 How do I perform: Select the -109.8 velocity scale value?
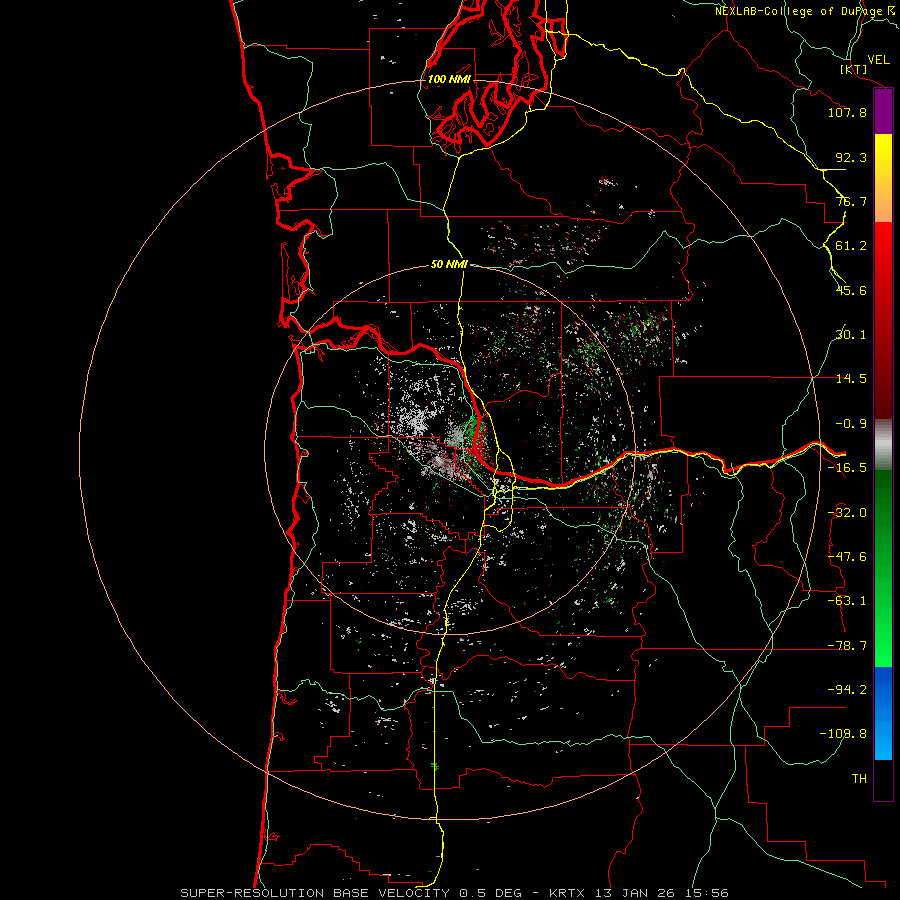(843, 734)
